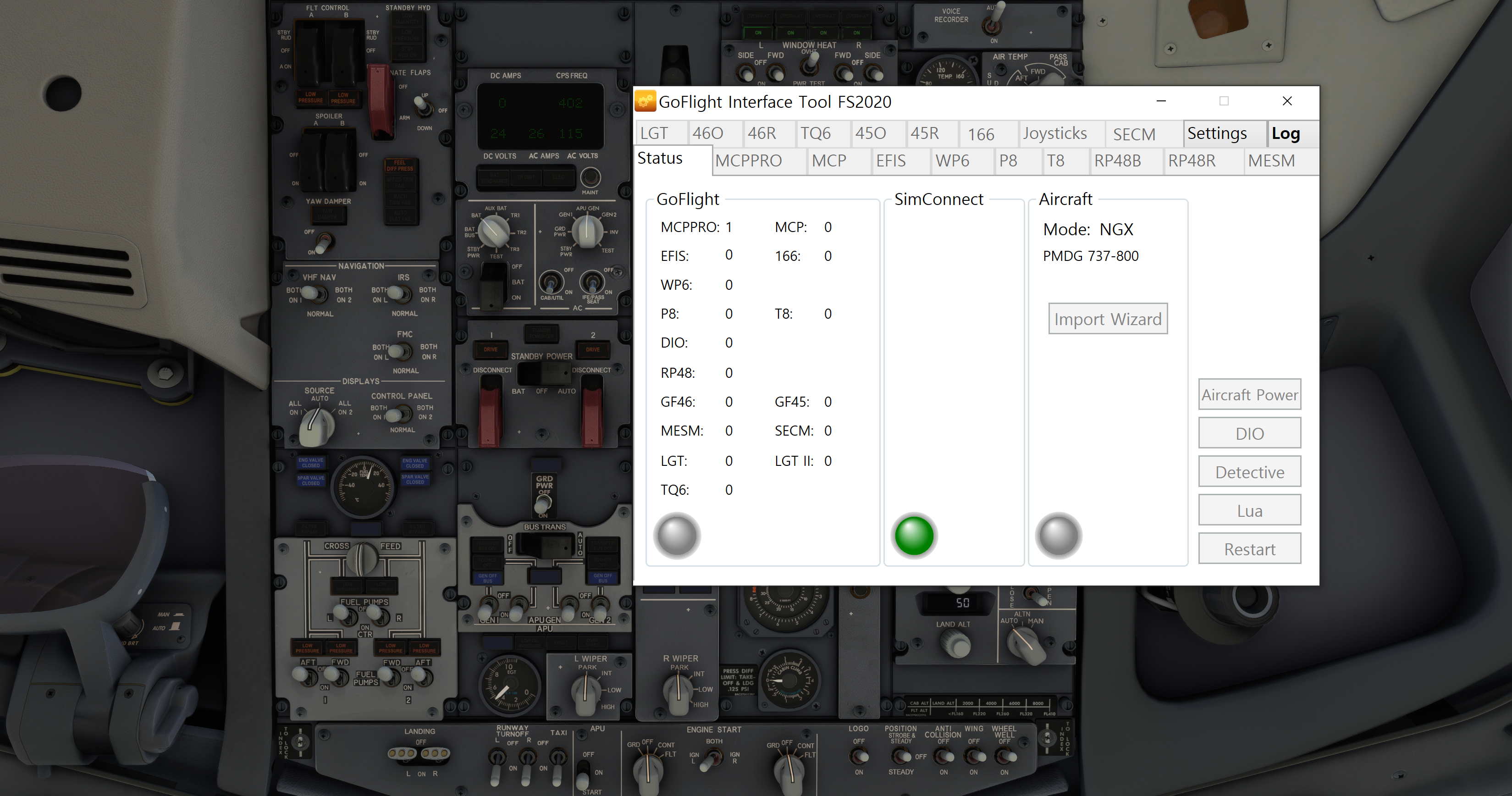Screen dimensions: 1512x796
Task: Open the Joysticks tab
Action: tap(1061, 134)
